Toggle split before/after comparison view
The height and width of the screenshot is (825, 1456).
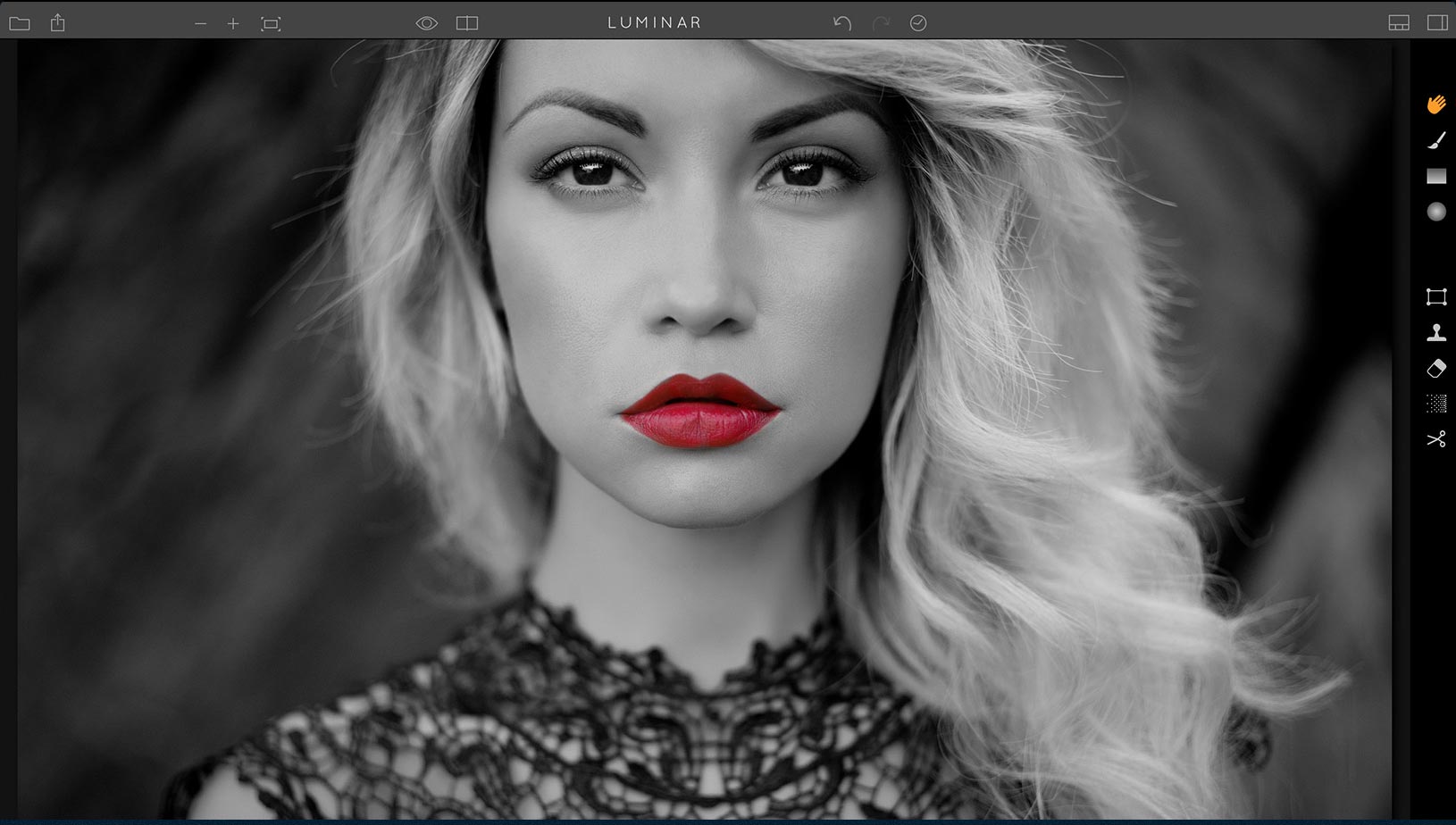[467, 23]
